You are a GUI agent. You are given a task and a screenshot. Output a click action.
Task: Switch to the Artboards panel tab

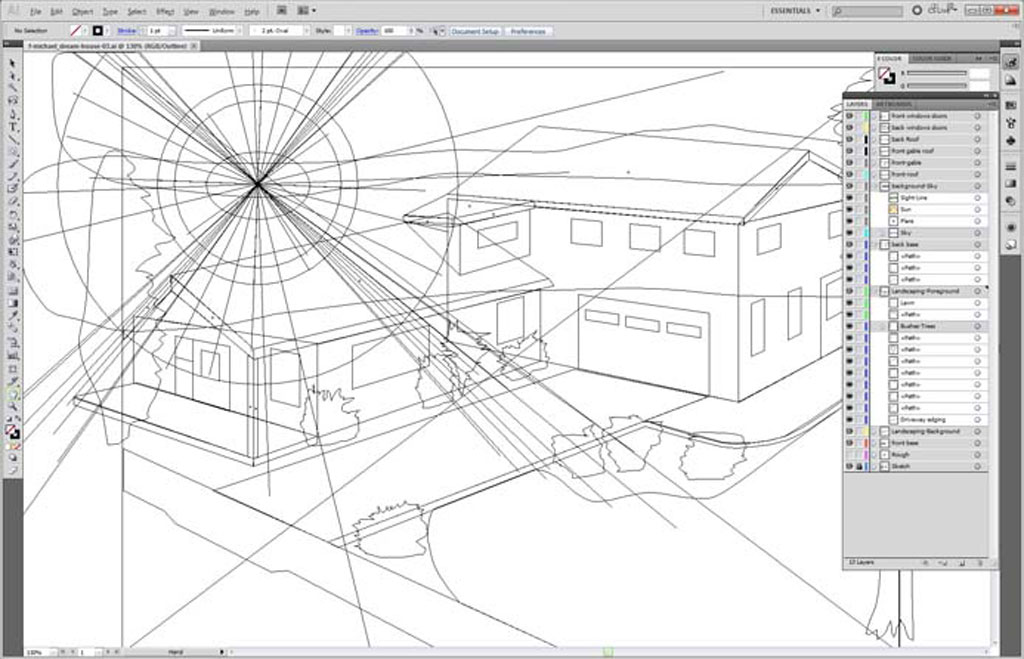tap(894, 104)
